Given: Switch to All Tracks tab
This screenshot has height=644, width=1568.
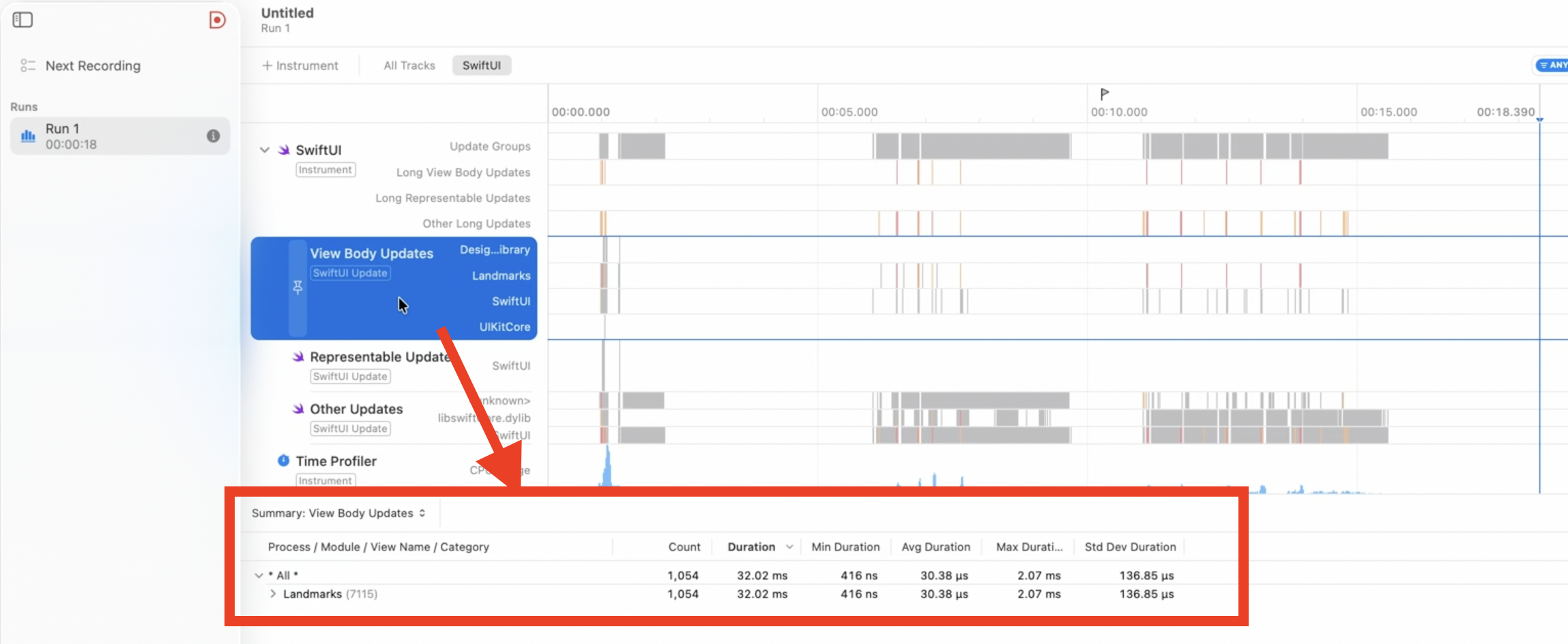Looking at the screenshot, I should click(x=409, y=65).
